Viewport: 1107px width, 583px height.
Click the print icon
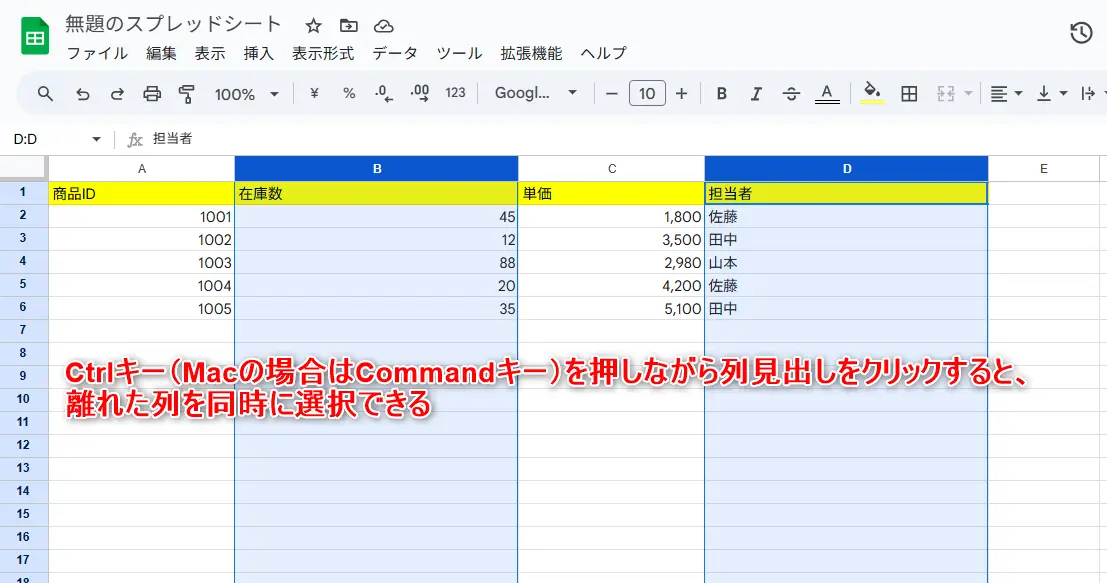[152, 94]
